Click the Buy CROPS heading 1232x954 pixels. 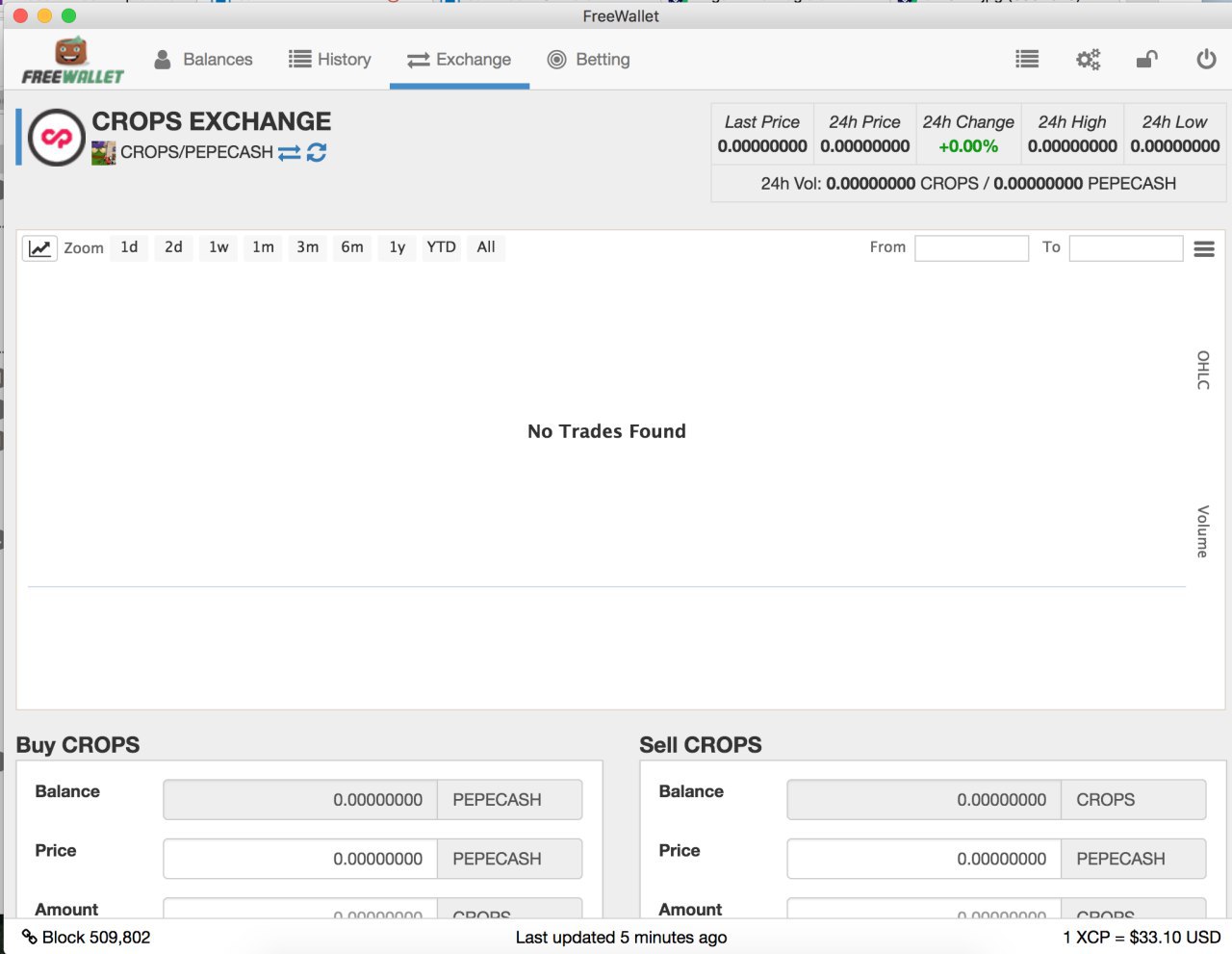pos(78,745)
